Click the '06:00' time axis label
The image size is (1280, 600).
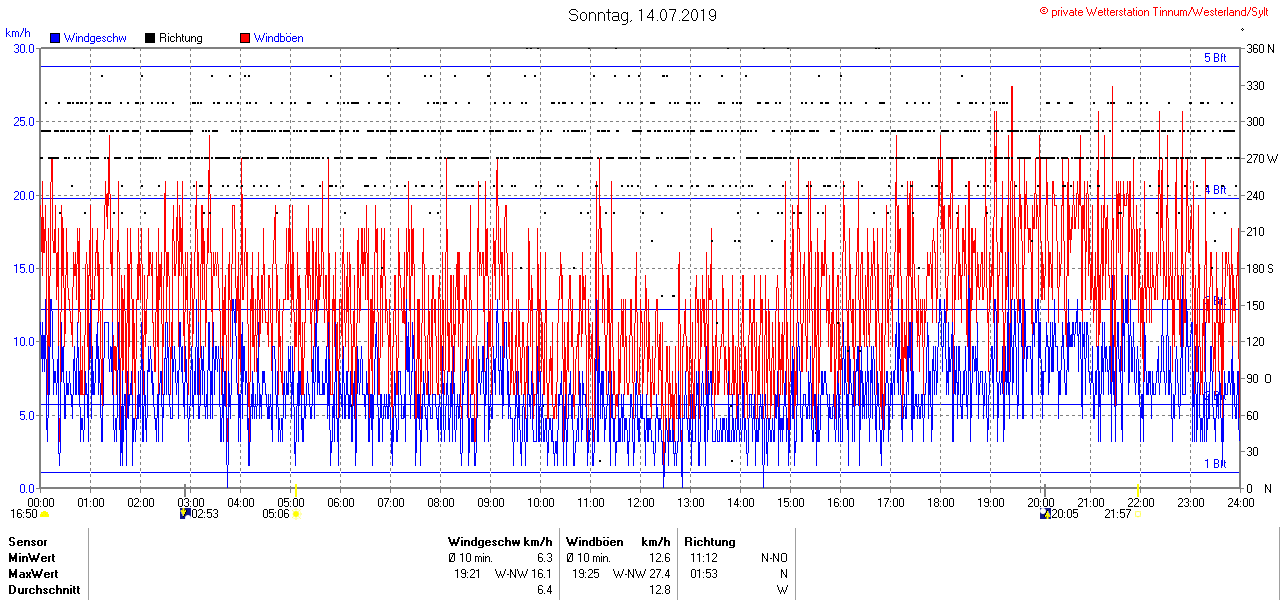click(x=341, y=502)
